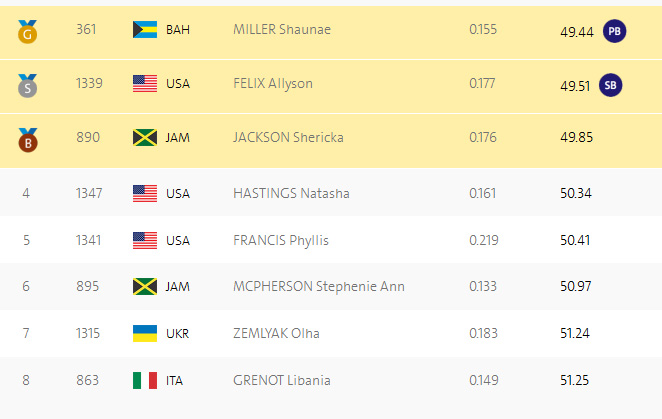Click Shericka Jackson's Jamaica flag
Image resolution: width=662 pixels, height=419 pixels.
145,138
